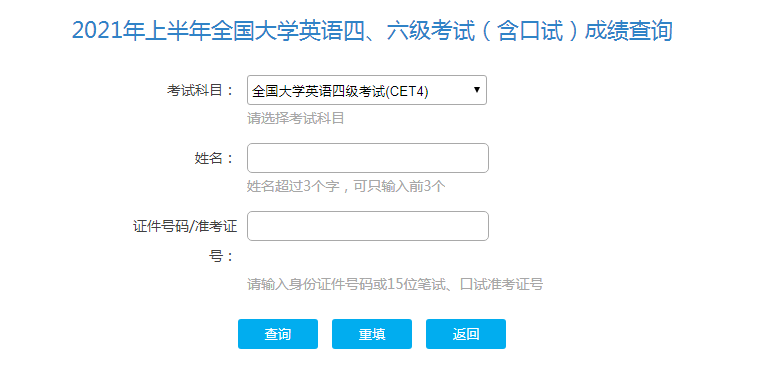Click the black arrow of the exam subject selector
Screen dimensions: 766x372
point(477,89)
